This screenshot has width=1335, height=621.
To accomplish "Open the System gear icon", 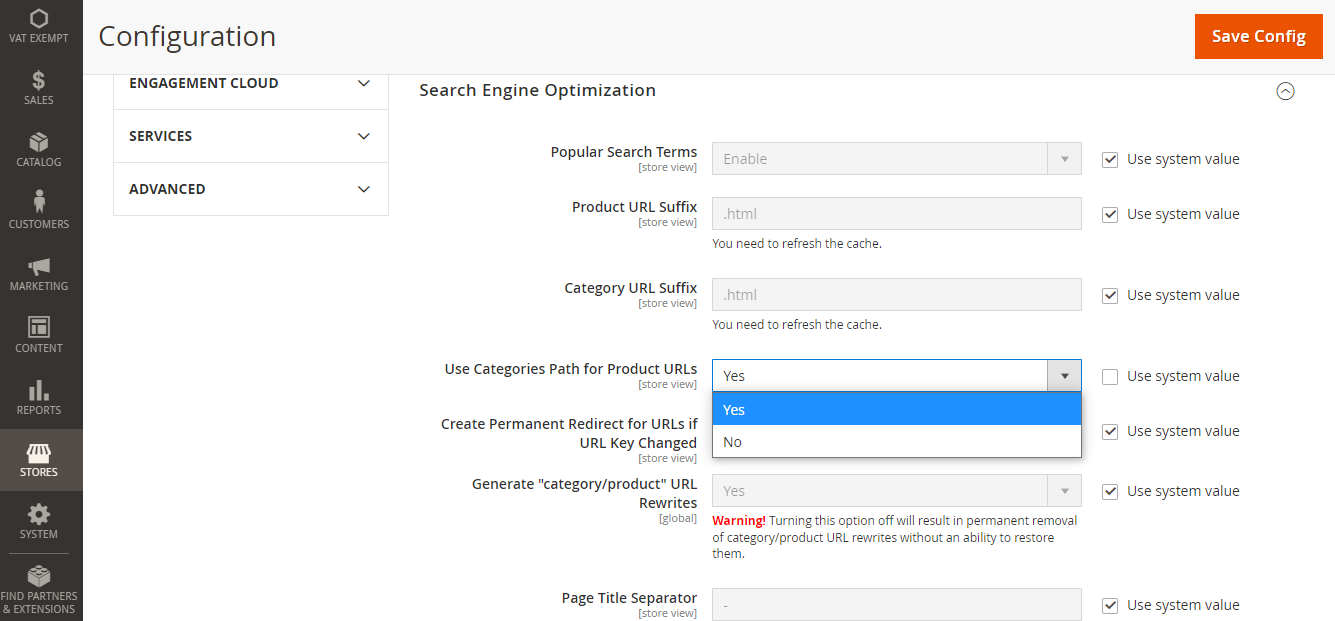I will tap(38, 514).
